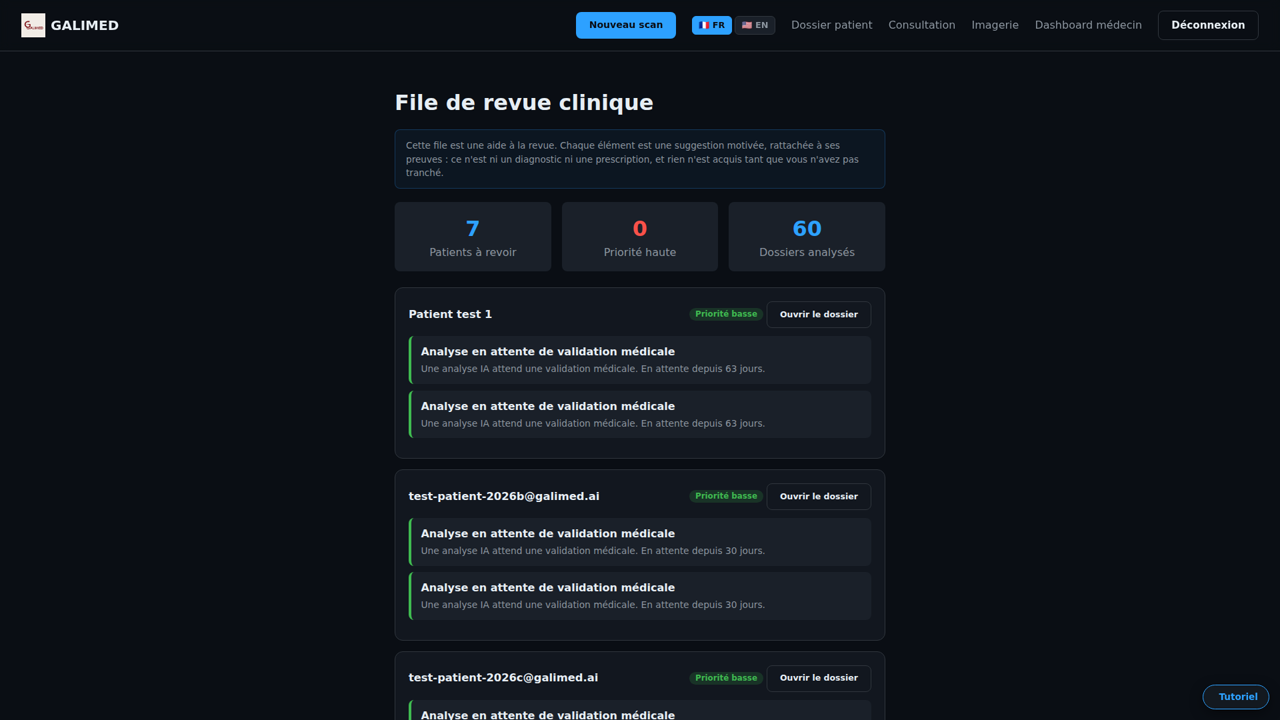1280x720 pixels.
Task: Click Priorité basse badge of test-patient-2026c
Action: (x=726, y=678)
